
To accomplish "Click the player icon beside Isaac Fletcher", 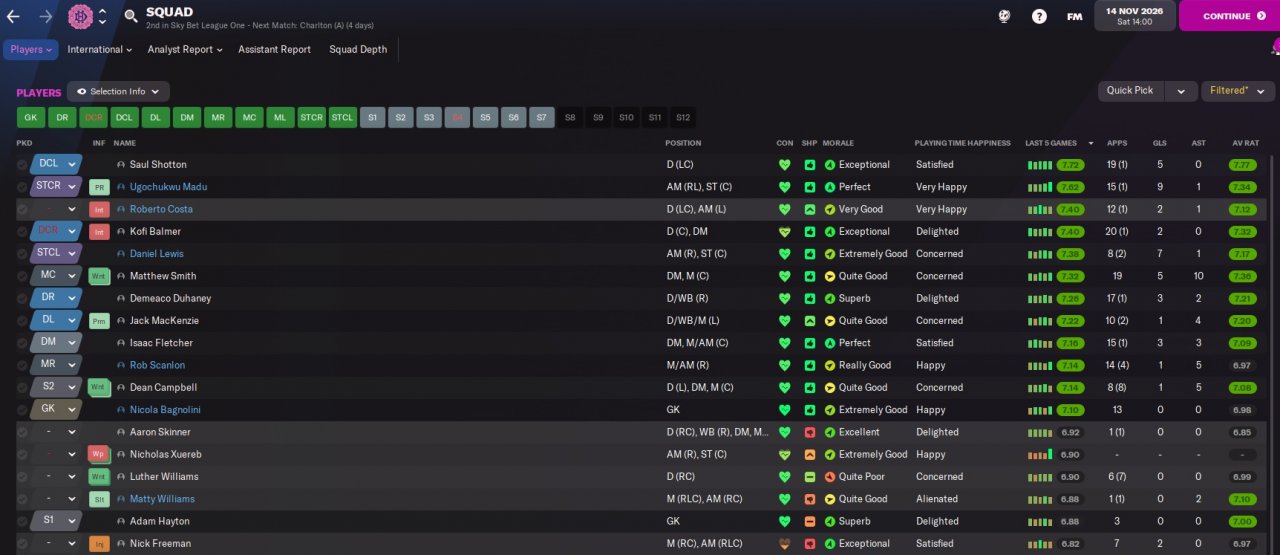I will coord(121,343).
